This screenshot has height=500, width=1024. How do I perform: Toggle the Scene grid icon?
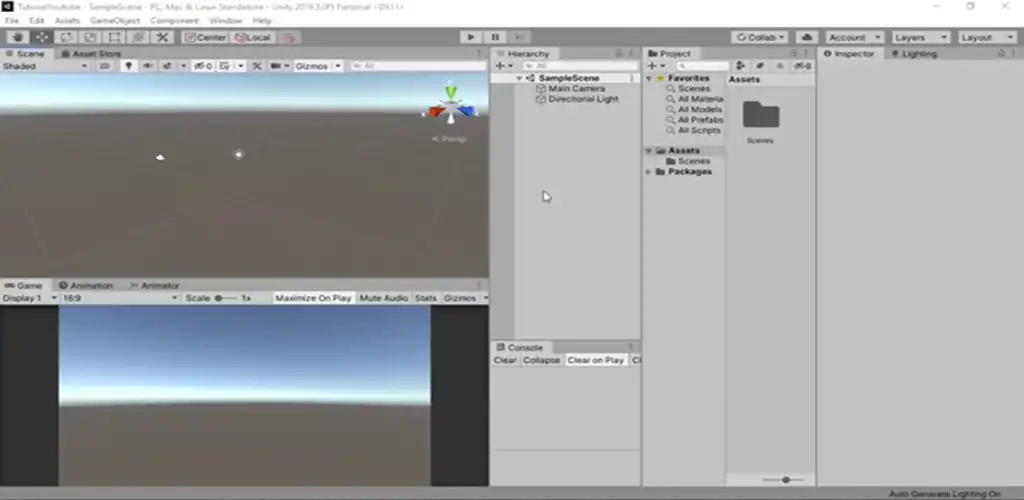point(225,66)
